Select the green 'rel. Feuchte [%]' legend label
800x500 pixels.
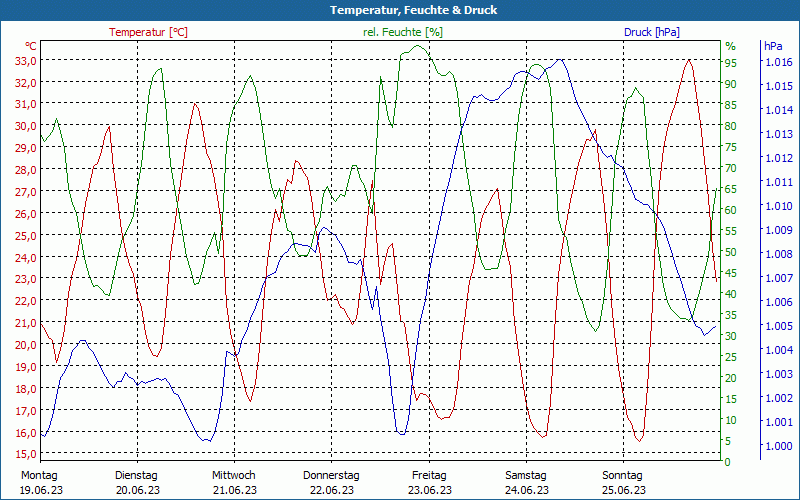pos(403,32)
